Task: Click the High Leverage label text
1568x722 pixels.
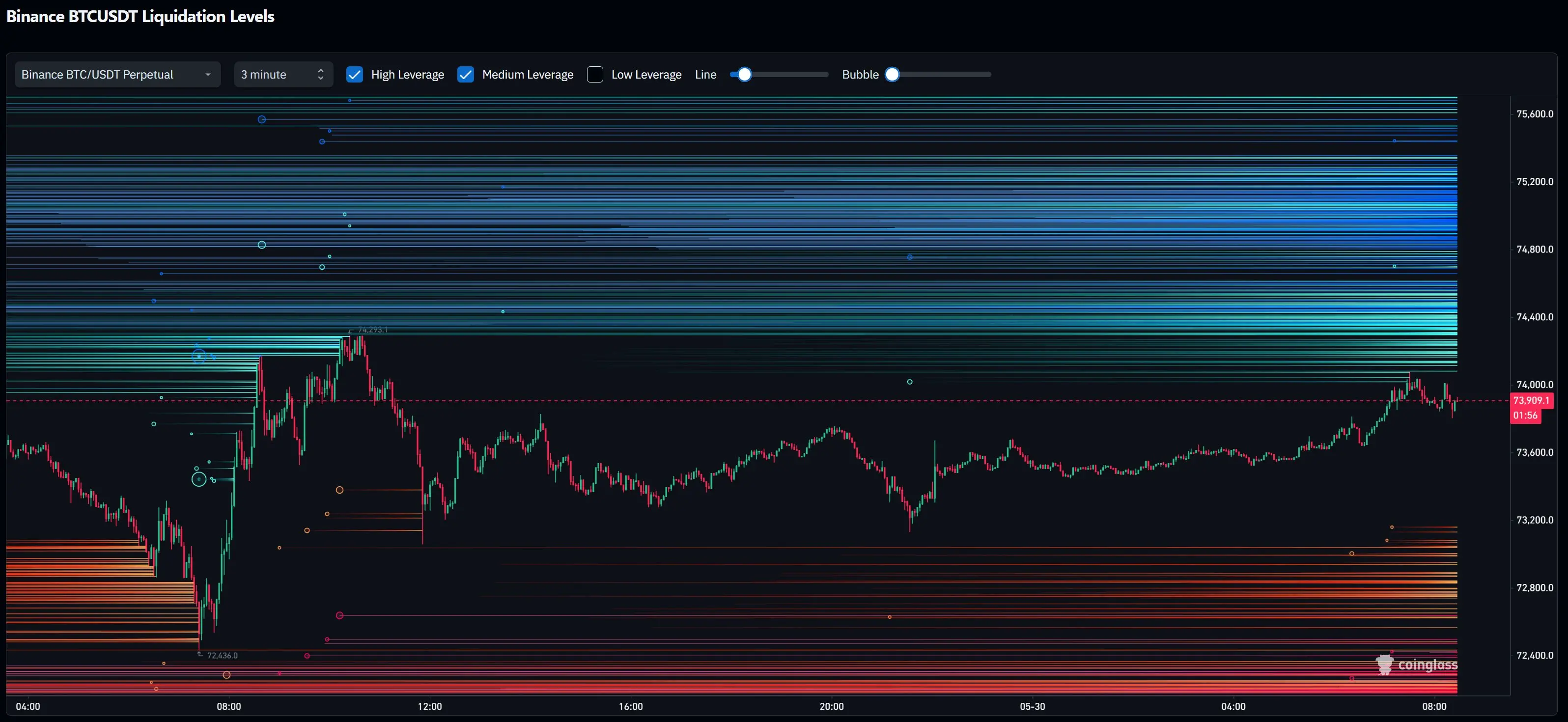Action: coord(407,74)
